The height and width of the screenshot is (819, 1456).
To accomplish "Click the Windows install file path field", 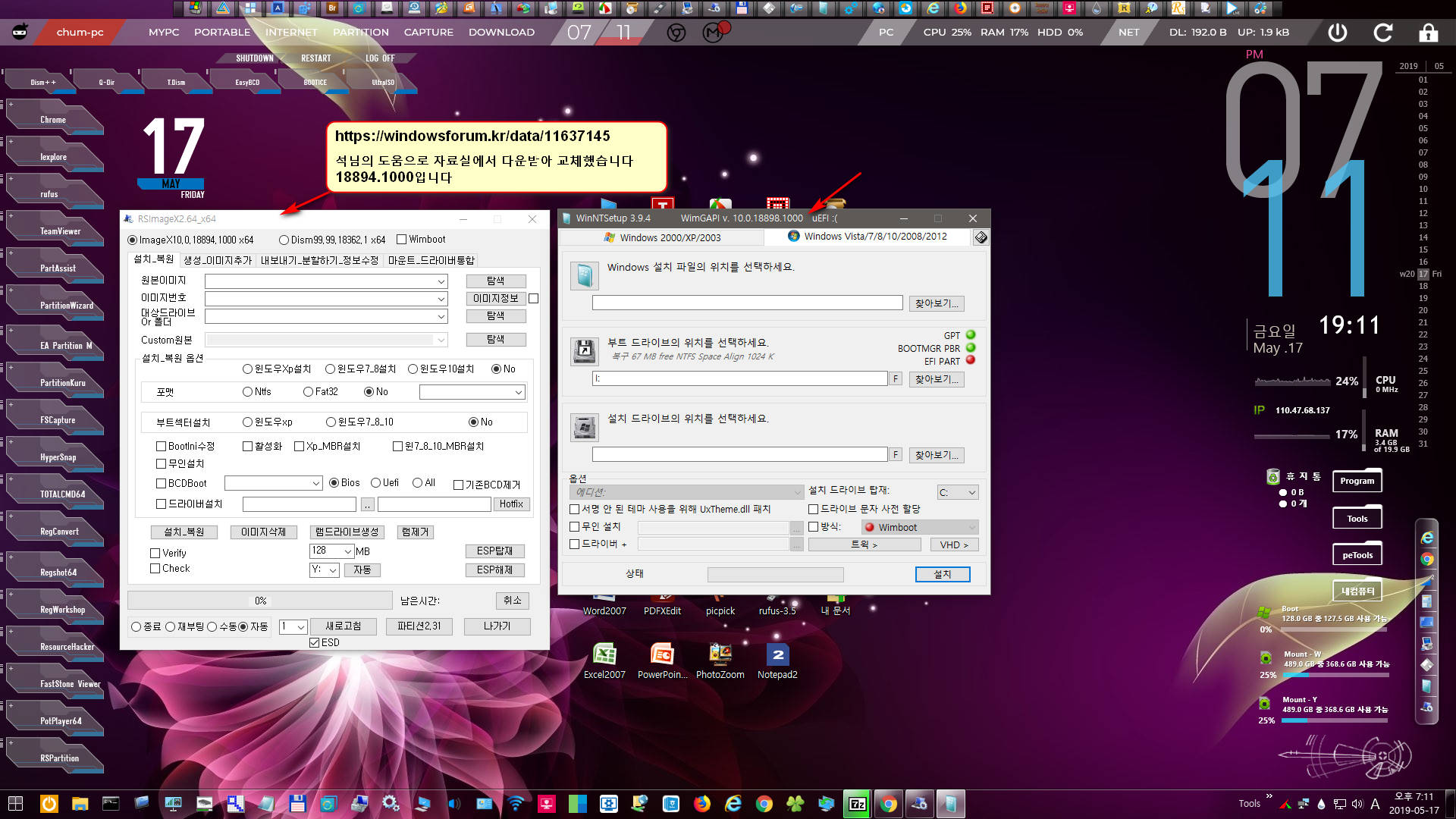I will click(747, 303).
